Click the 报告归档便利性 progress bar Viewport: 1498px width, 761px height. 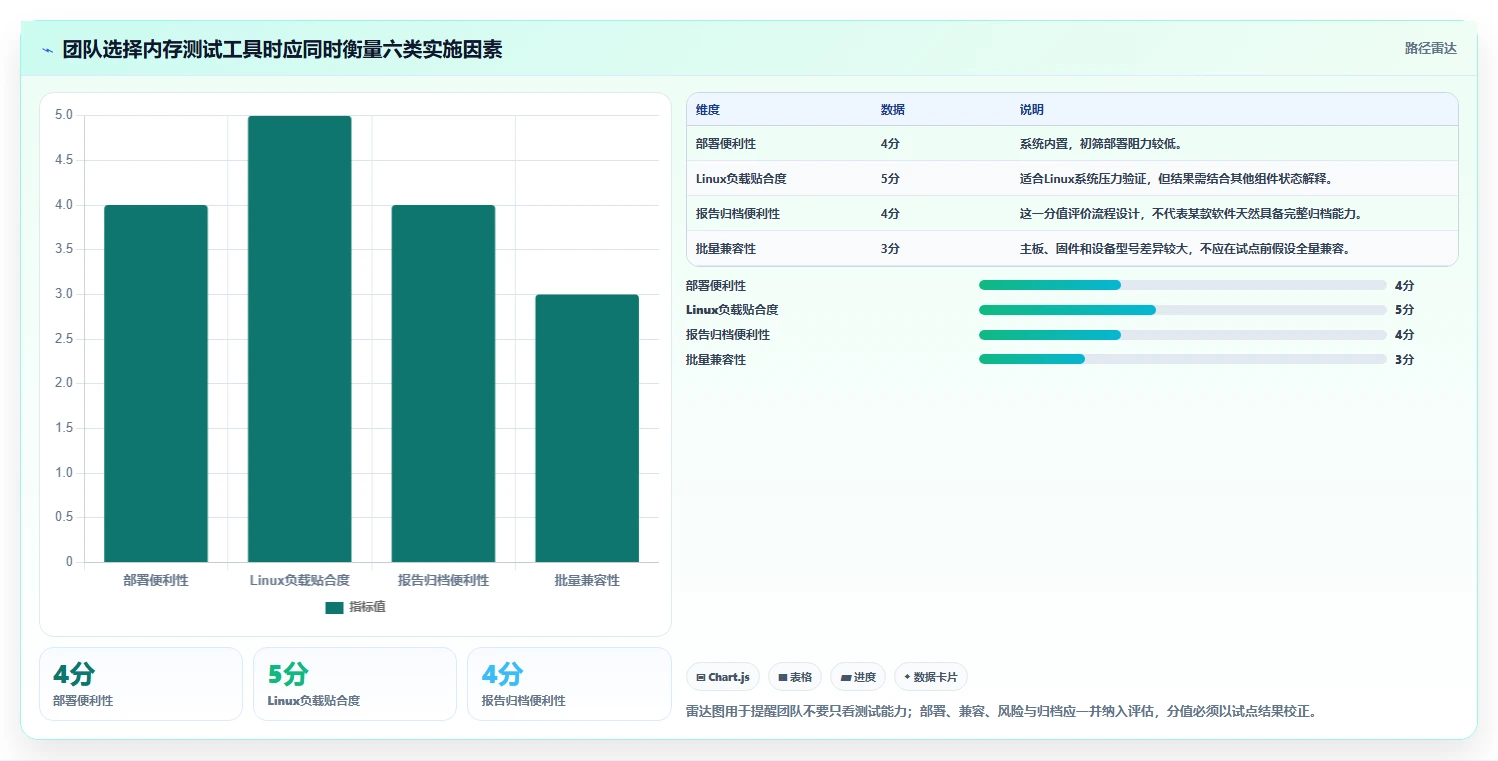click(x=1183, y=335)
